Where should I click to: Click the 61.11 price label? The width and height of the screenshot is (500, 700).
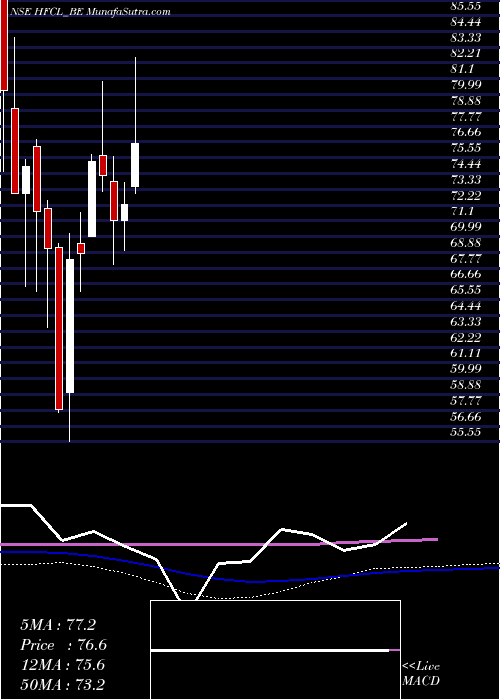pyautogui.click(x=466, y=353)
